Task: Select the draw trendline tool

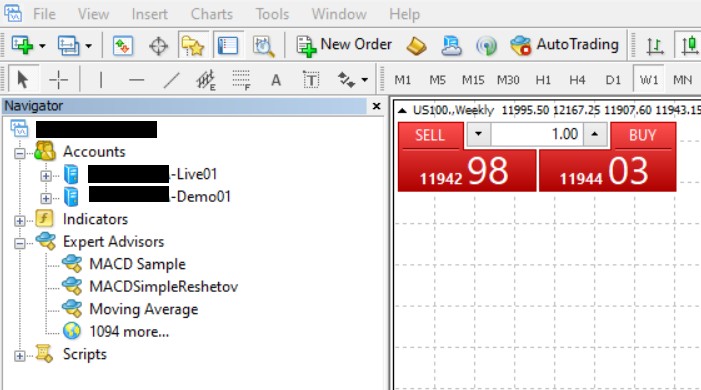Action: pyautogui.click(x=171, y=81)
